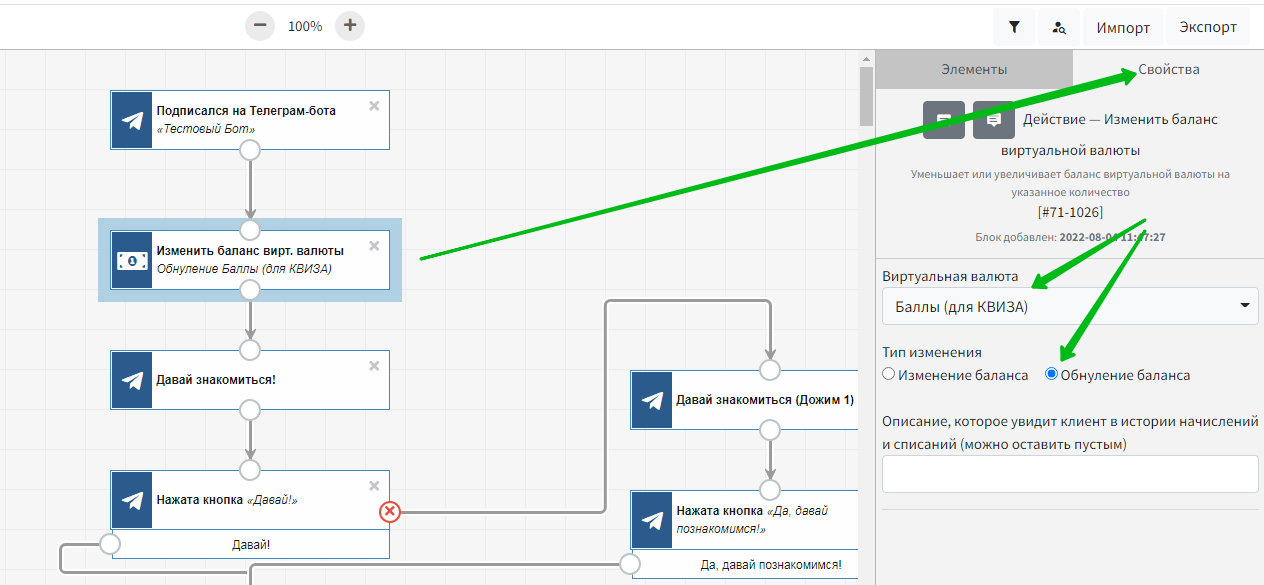The height and width of the screenshot is (585, 1264).
Task: Click the second comment icon in properties panel
Action: click(x=993, y=119)
